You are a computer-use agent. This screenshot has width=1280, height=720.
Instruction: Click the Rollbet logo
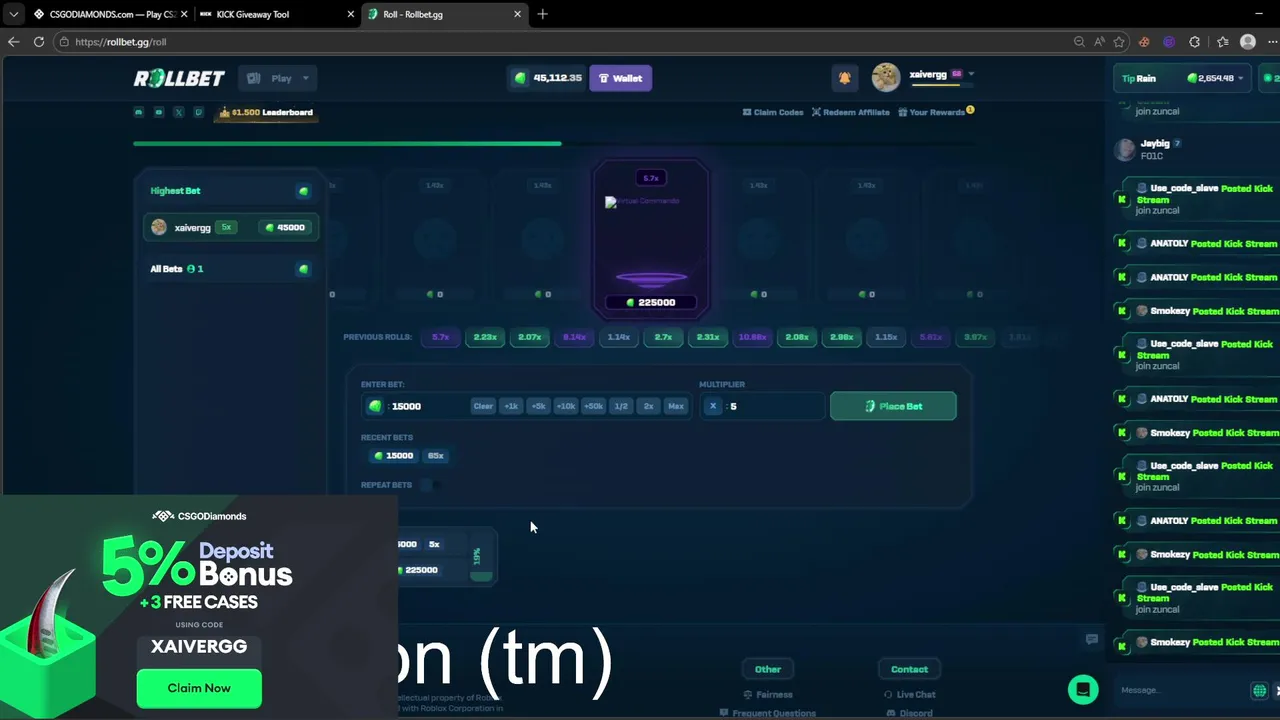pos(179,78)
